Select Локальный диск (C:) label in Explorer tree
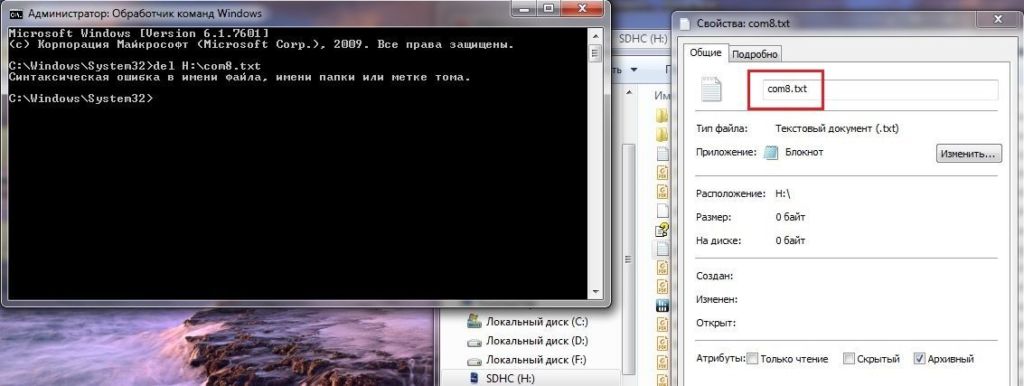 [x=537, y=322]
